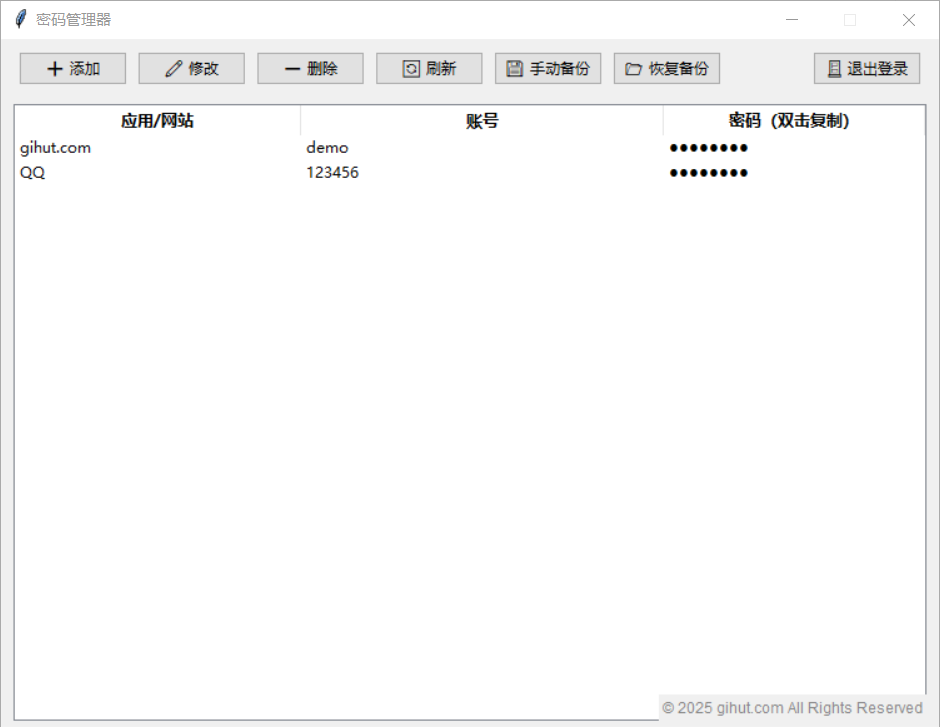Image resolution: width=940 pixels, height=727 pixels.
Task: Click the demo account cell
Action: click(327, 148)
